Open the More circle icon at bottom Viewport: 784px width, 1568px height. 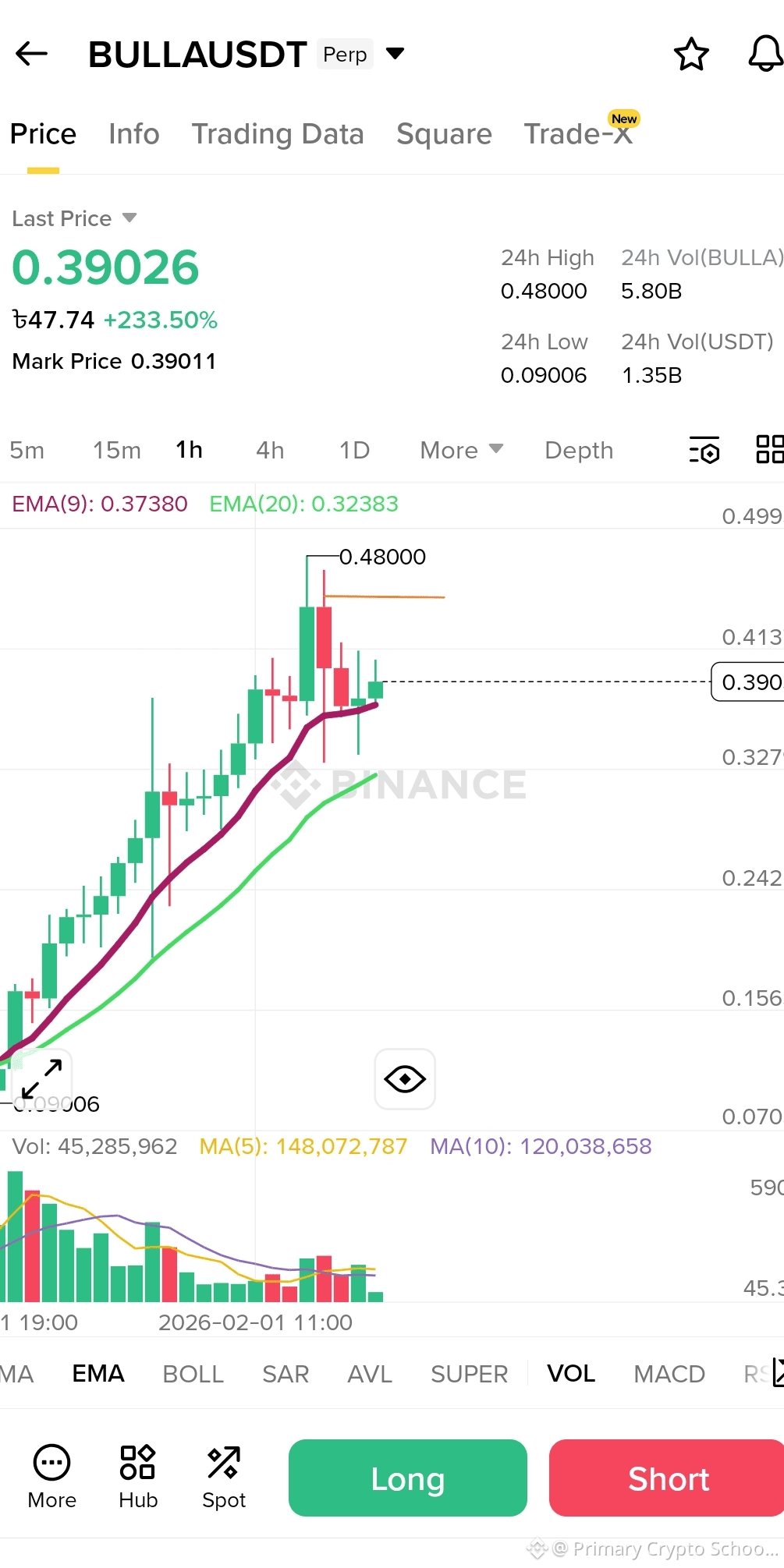[52, 1478]
